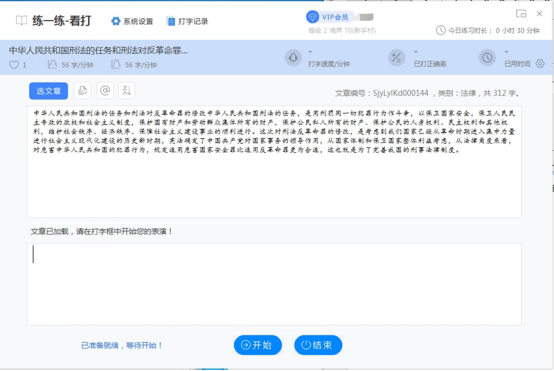Screen dimensions: 554x371
Task: Click the document icon beside 选文章
Action: pos(83,91)
